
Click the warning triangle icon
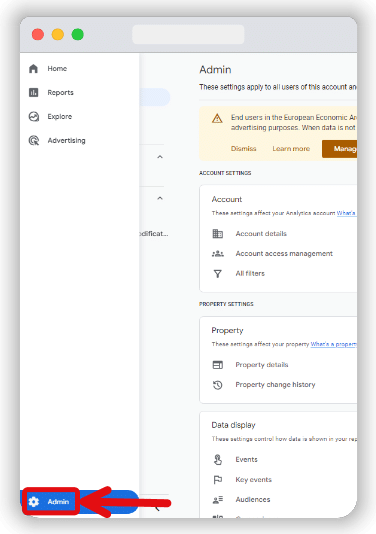coord(217,119)
